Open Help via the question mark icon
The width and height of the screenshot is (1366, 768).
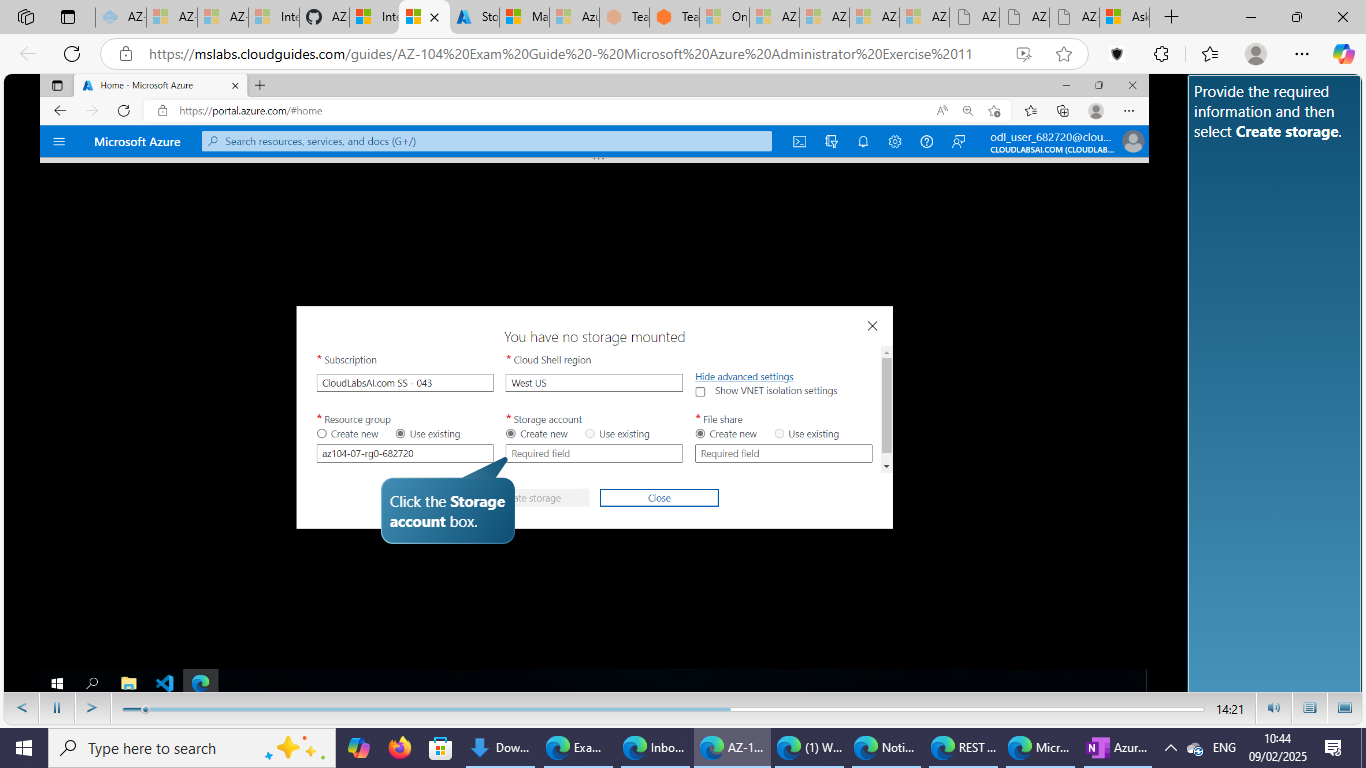point(926,142)
